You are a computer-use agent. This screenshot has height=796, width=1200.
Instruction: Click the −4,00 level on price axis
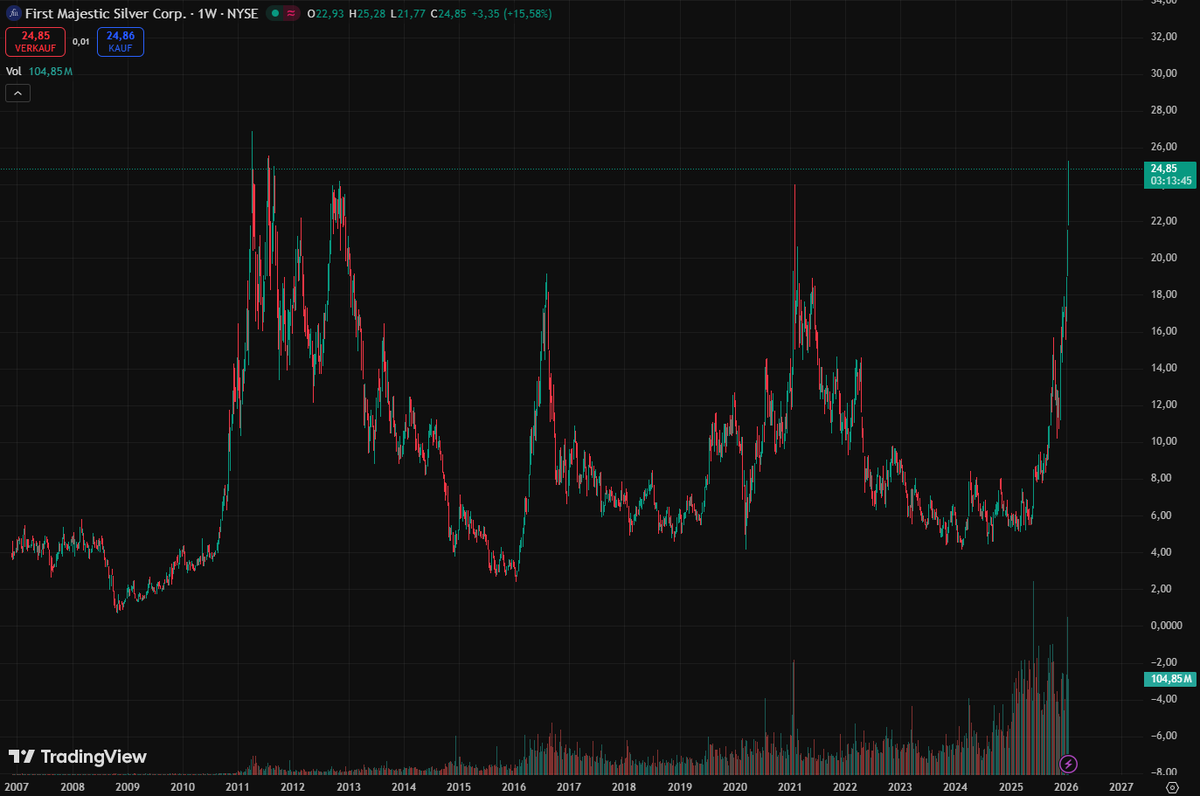pos(1162,699)
